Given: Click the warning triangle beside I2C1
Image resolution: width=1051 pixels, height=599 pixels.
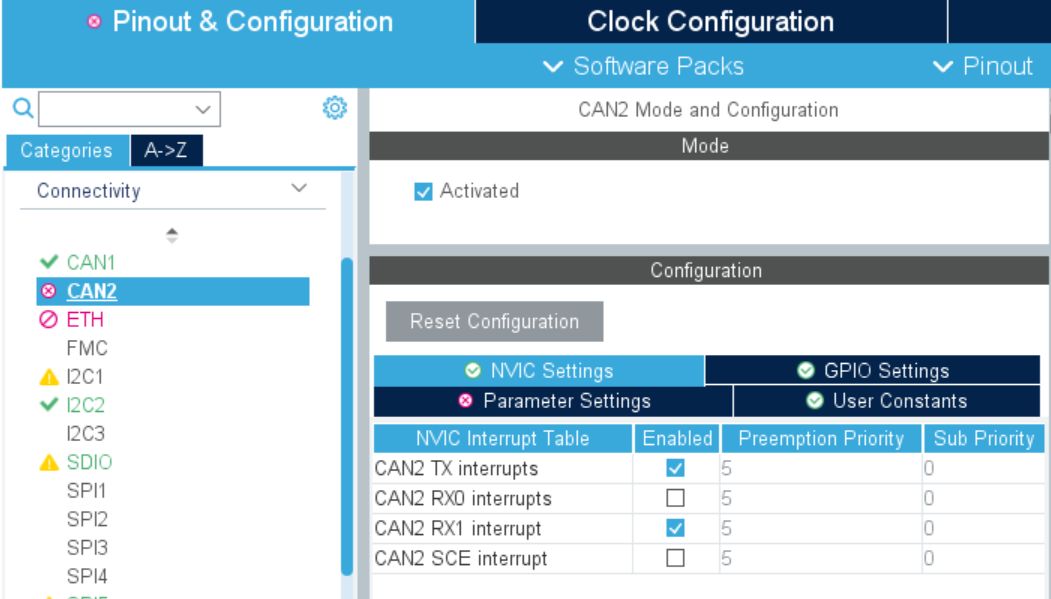Looking at the screenshot, I should pos(48,377).
